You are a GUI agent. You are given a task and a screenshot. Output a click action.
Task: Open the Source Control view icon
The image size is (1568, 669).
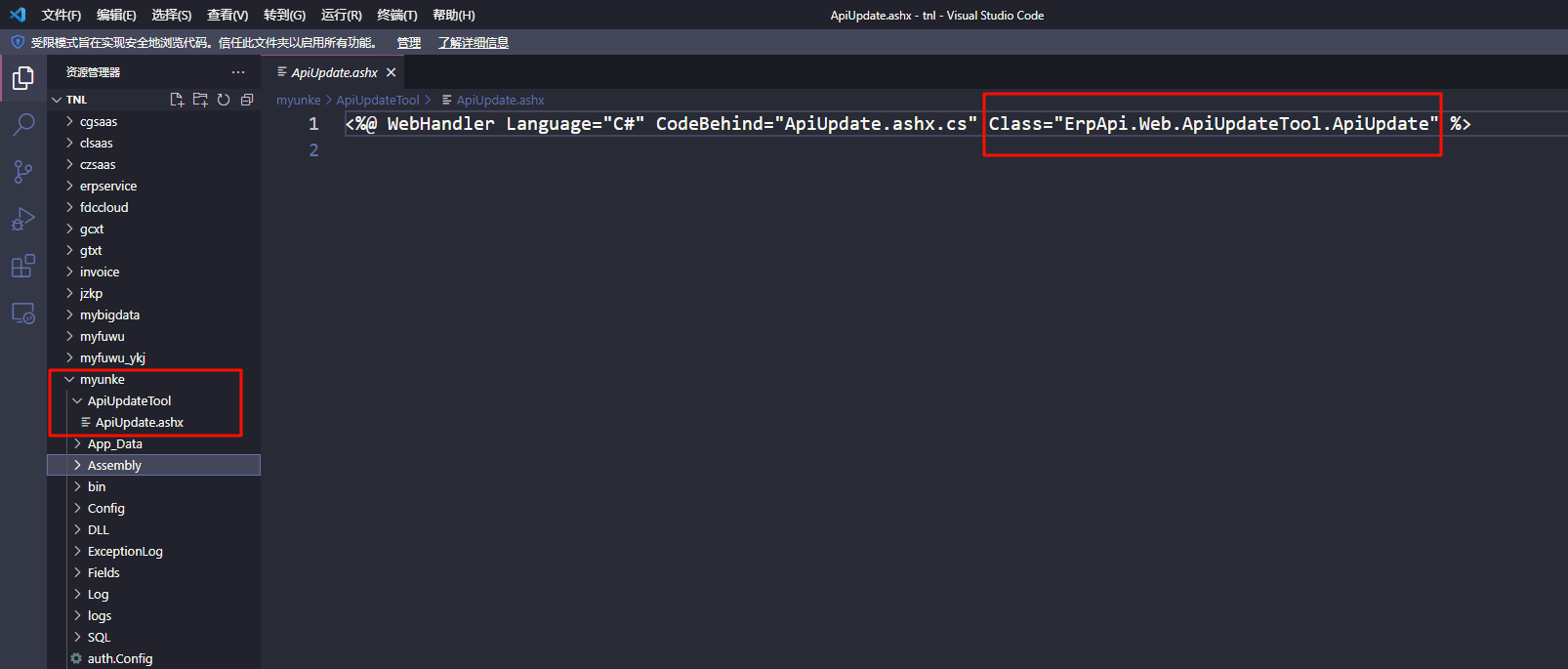22,172
